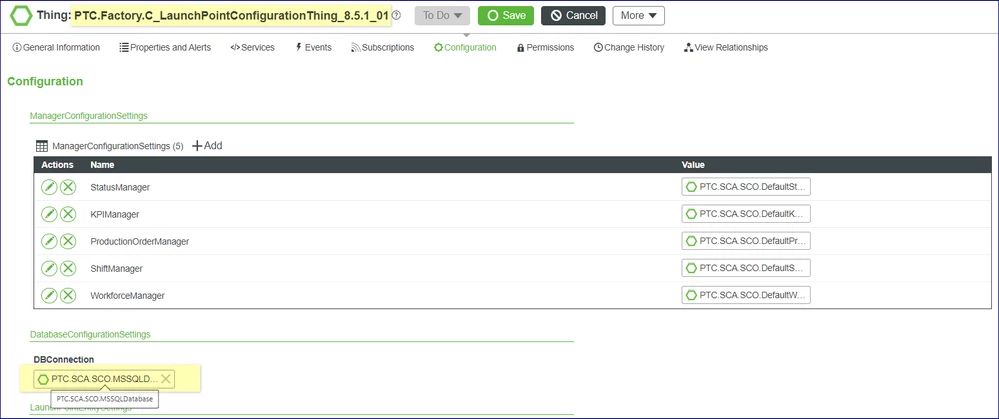Click the Actions column header

57,165
